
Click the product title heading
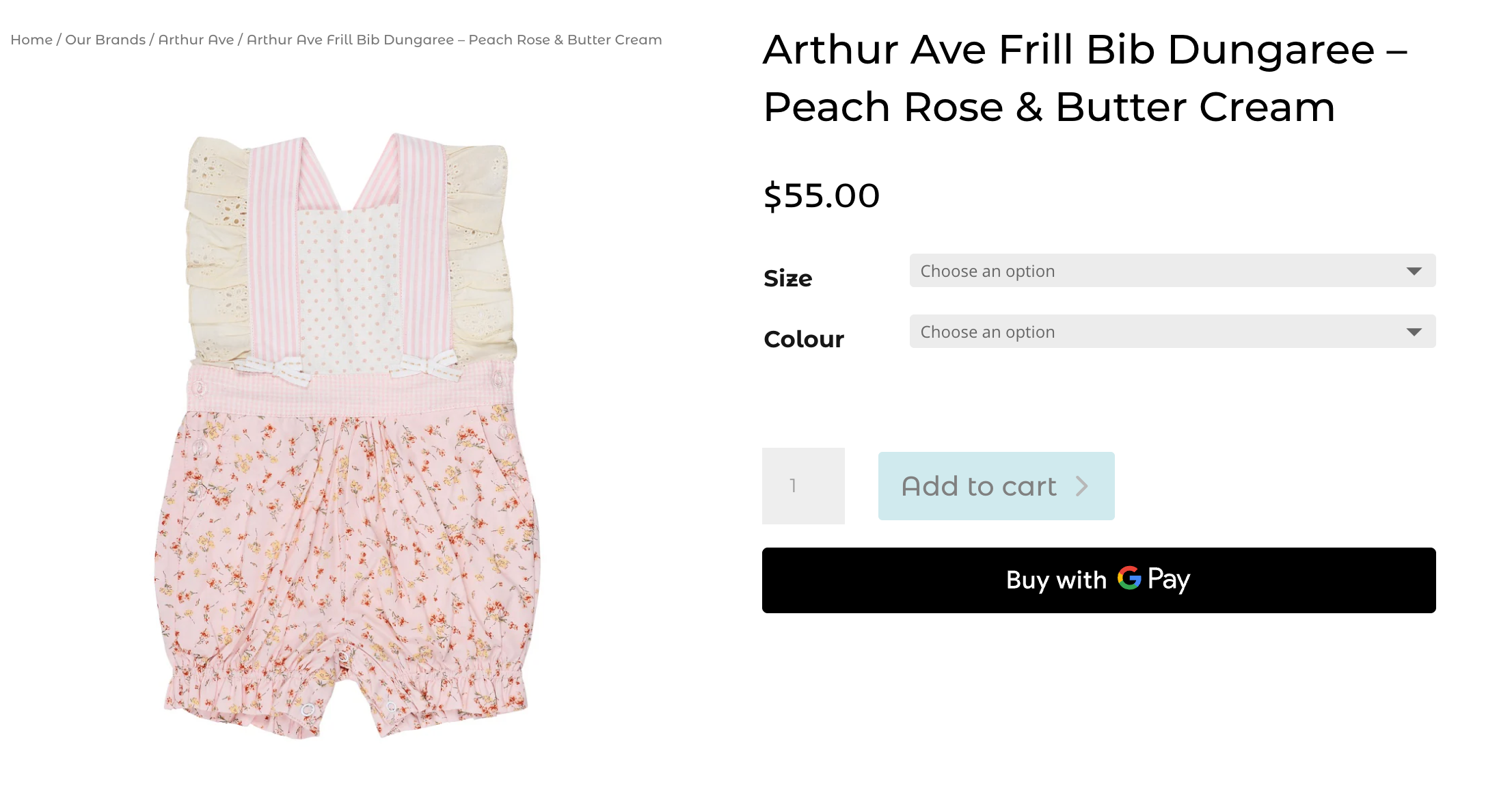point(1085,78)
